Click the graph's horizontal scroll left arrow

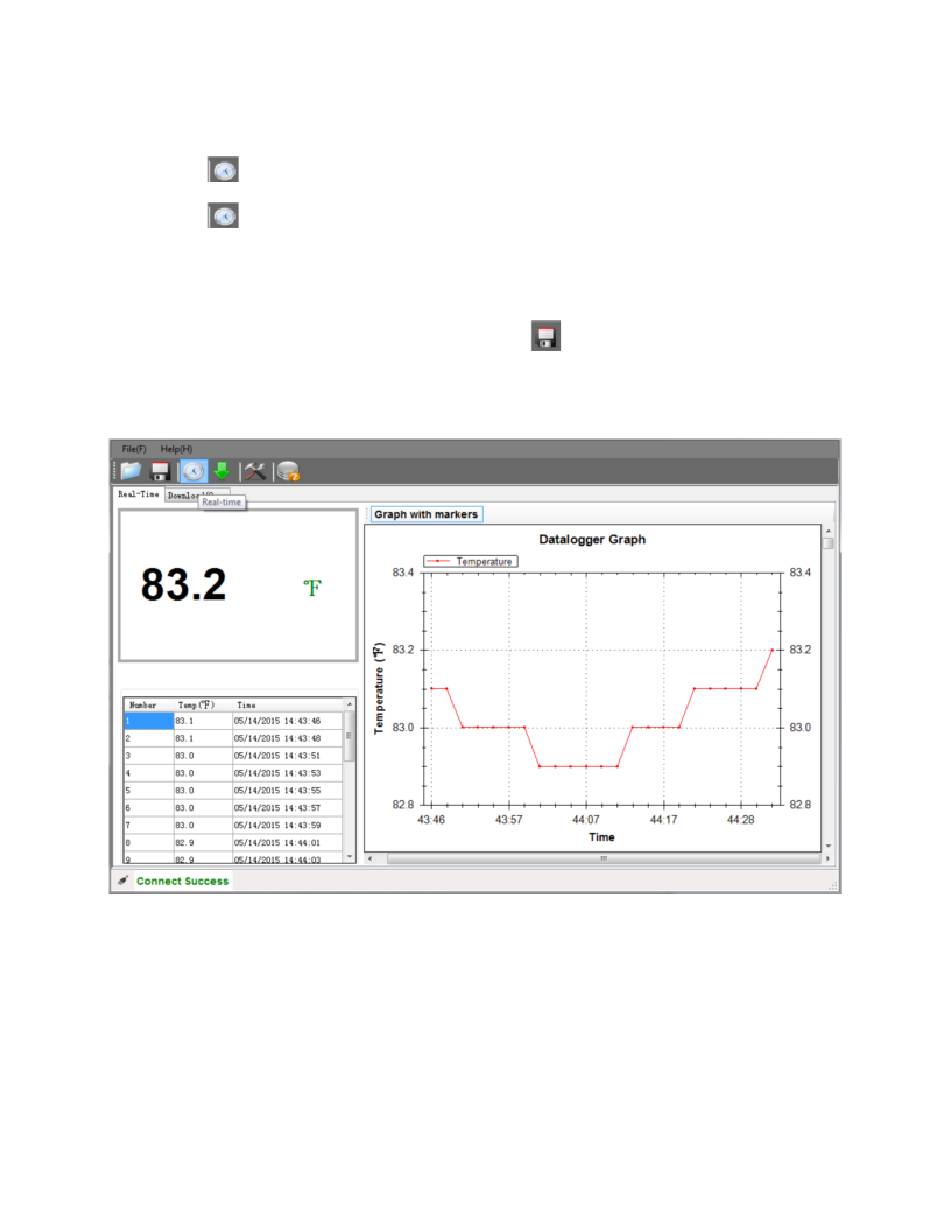(x=372, y=858)
